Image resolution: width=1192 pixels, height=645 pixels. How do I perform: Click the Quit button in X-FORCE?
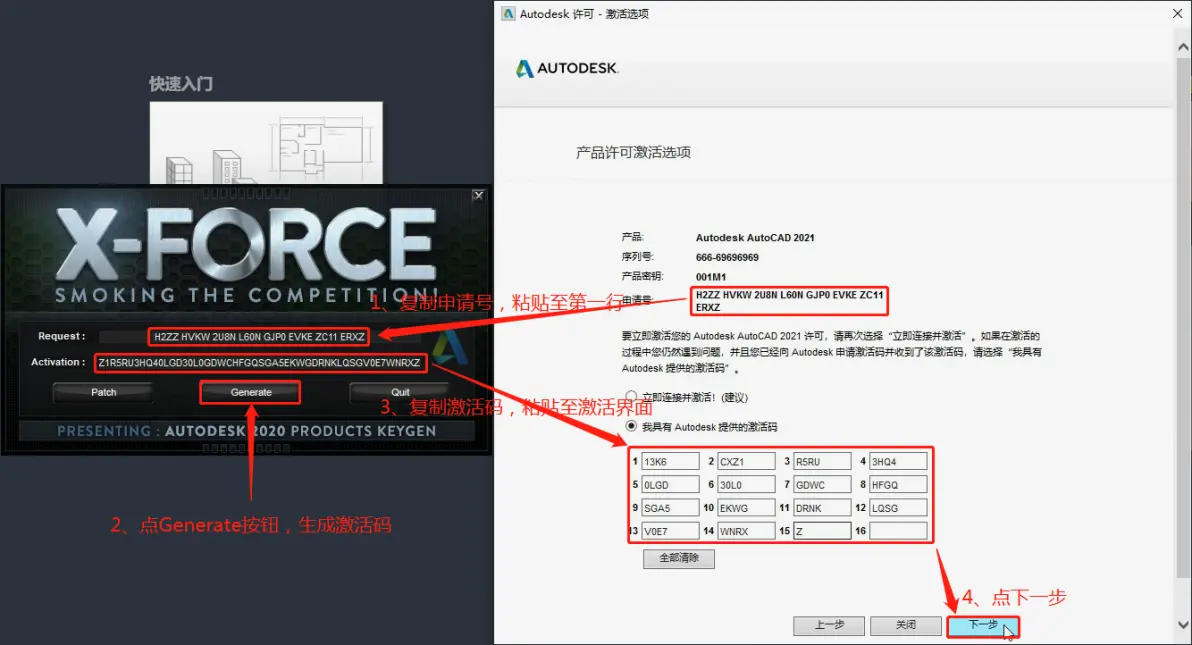(x=400, y=392)
